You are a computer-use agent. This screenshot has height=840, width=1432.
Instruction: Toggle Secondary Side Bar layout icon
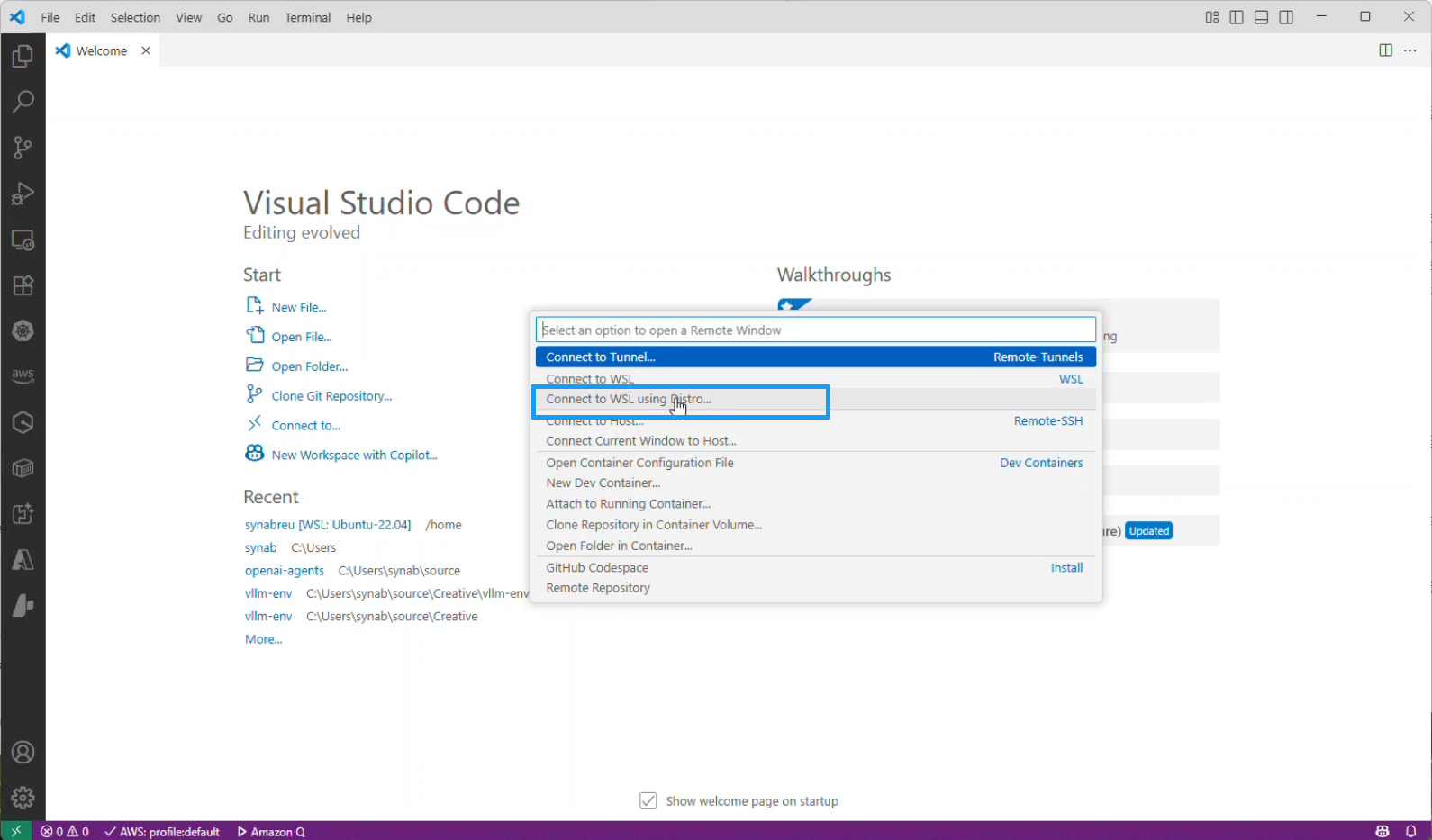1286,17
